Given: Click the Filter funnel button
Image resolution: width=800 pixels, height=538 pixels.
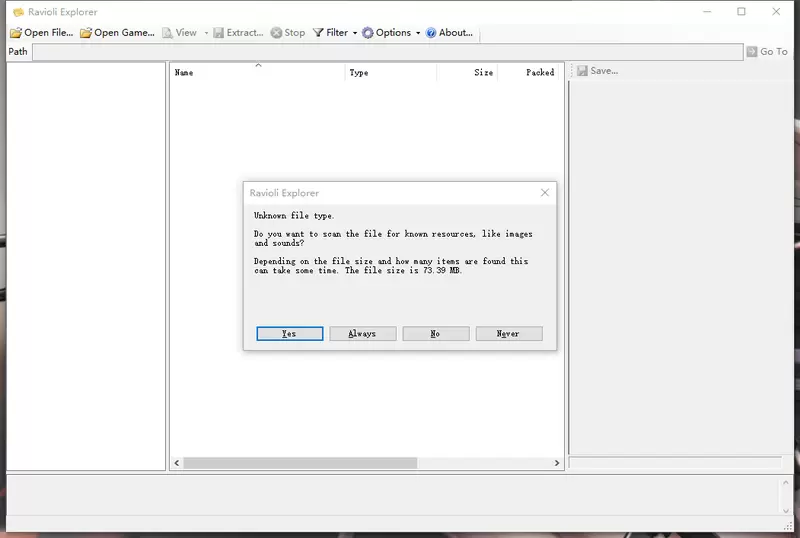Looking at the screenshot, I should tap(330, 33).
